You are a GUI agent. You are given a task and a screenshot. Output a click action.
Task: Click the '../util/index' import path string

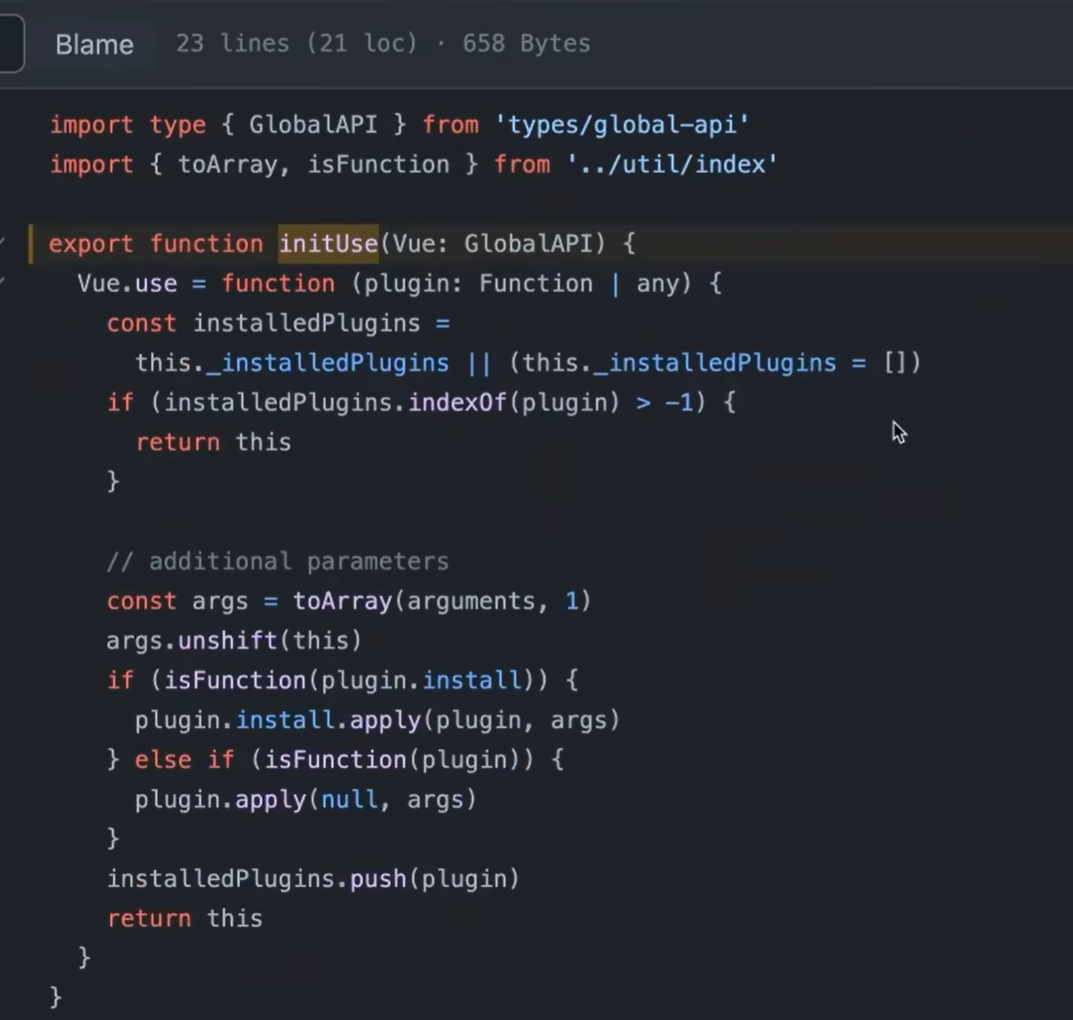(x=672, y=164)
